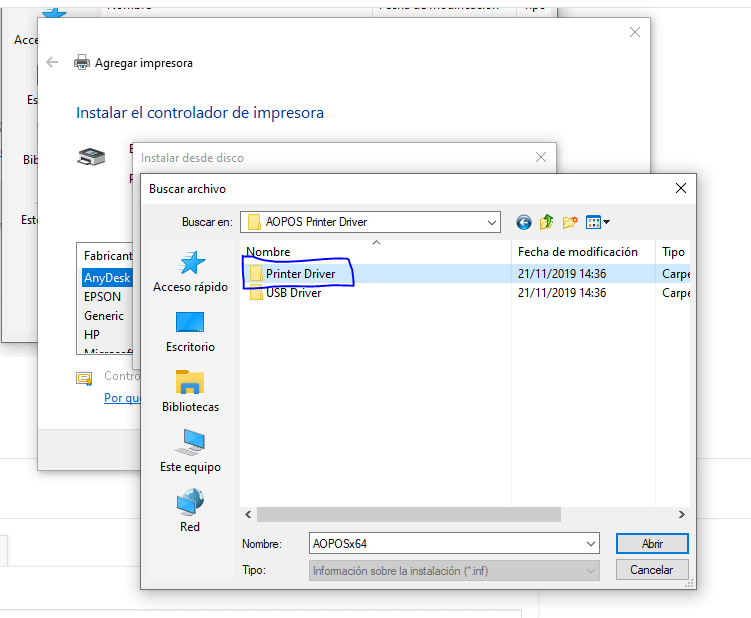This screenshot has height=618, width=751.
Task: Close the Agregar impresora wizard window
Action: coord(635,32)
